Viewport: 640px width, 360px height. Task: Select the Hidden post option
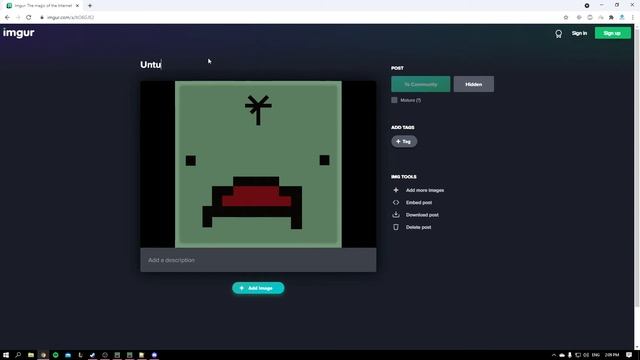tap(473, 84)
